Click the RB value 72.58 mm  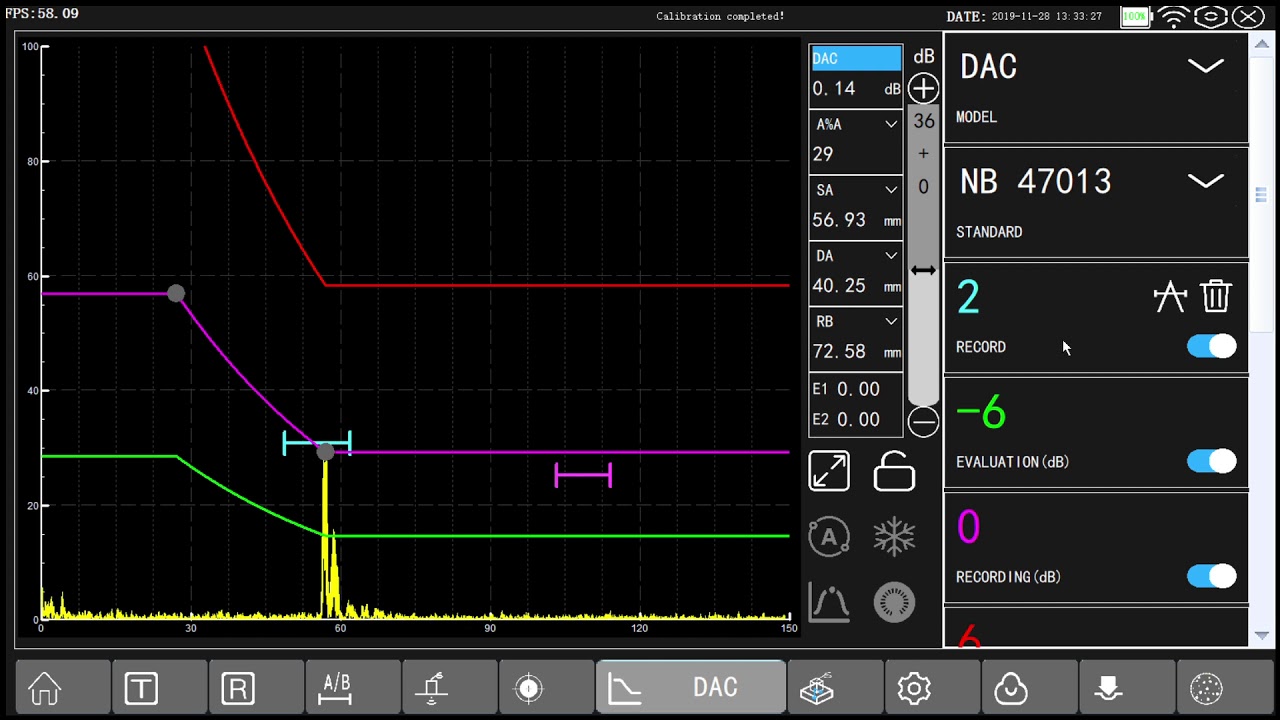pos(856,352)
